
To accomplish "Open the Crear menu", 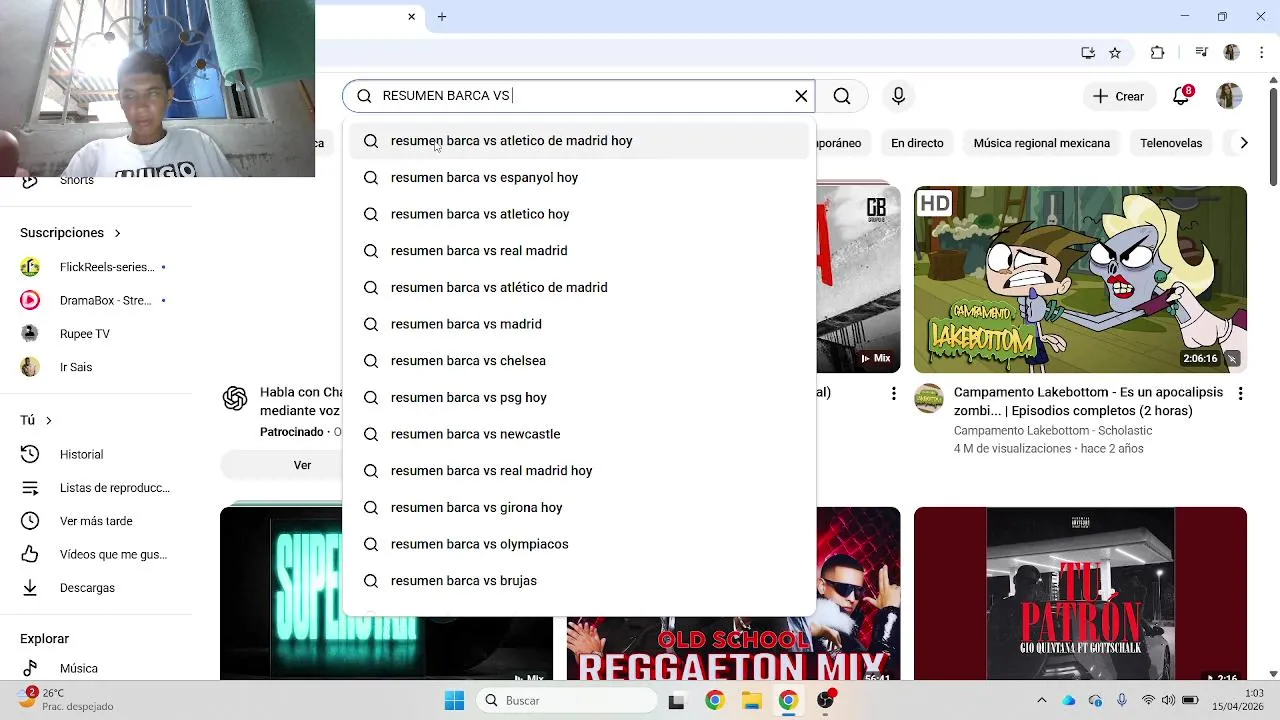I will 1118,96.
